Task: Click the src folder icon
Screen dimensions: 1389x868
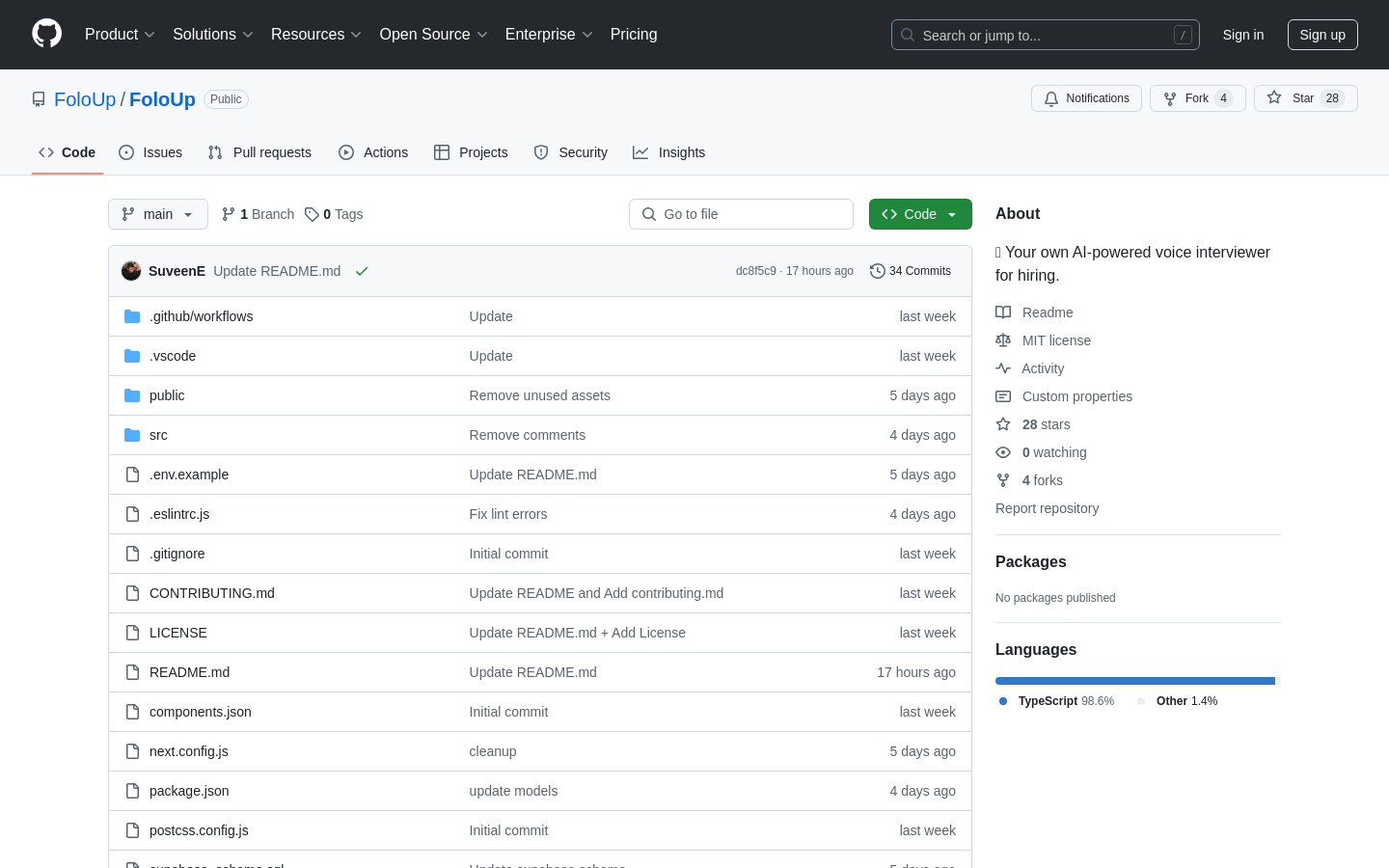Action: [x=132, y=435]
